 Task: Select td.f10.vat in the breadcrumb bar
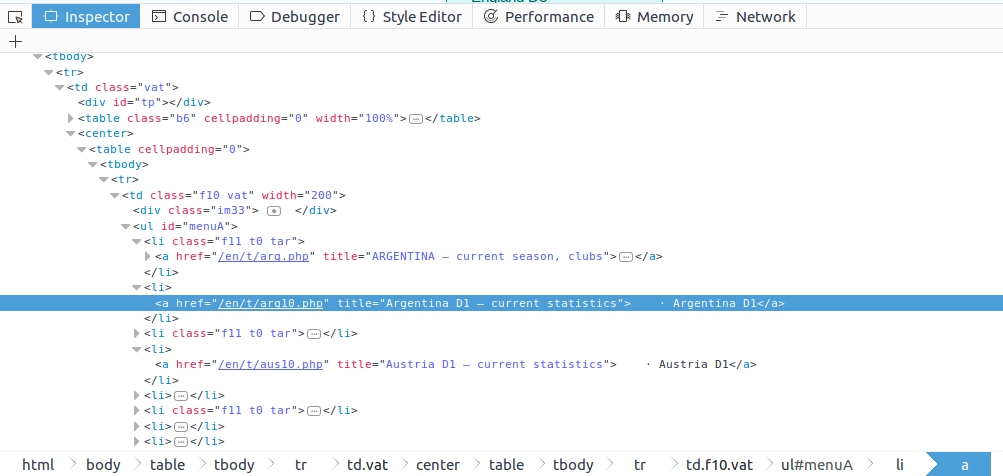[720, 465]
